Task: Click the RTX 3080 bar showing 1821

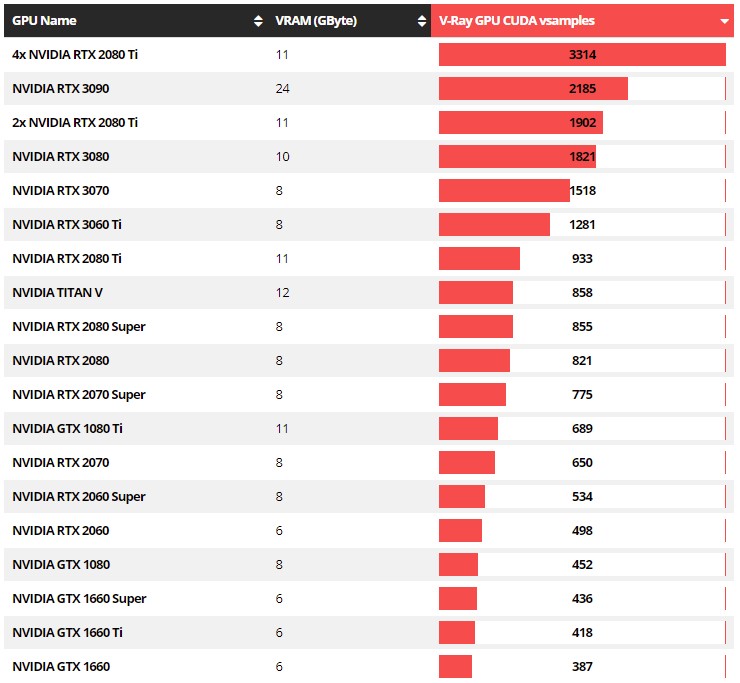Action: (517, 156)
